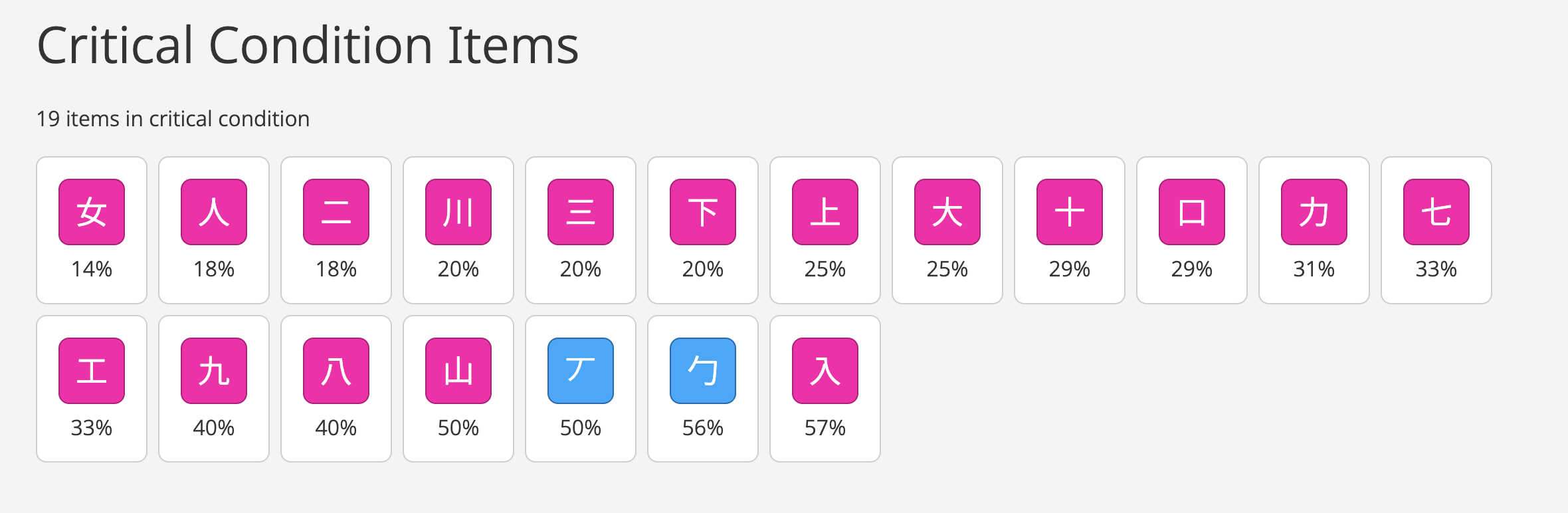Click the 力 kanji icon at 31%
This screenshot has width=1568, height=513.
click(1314, 212)
